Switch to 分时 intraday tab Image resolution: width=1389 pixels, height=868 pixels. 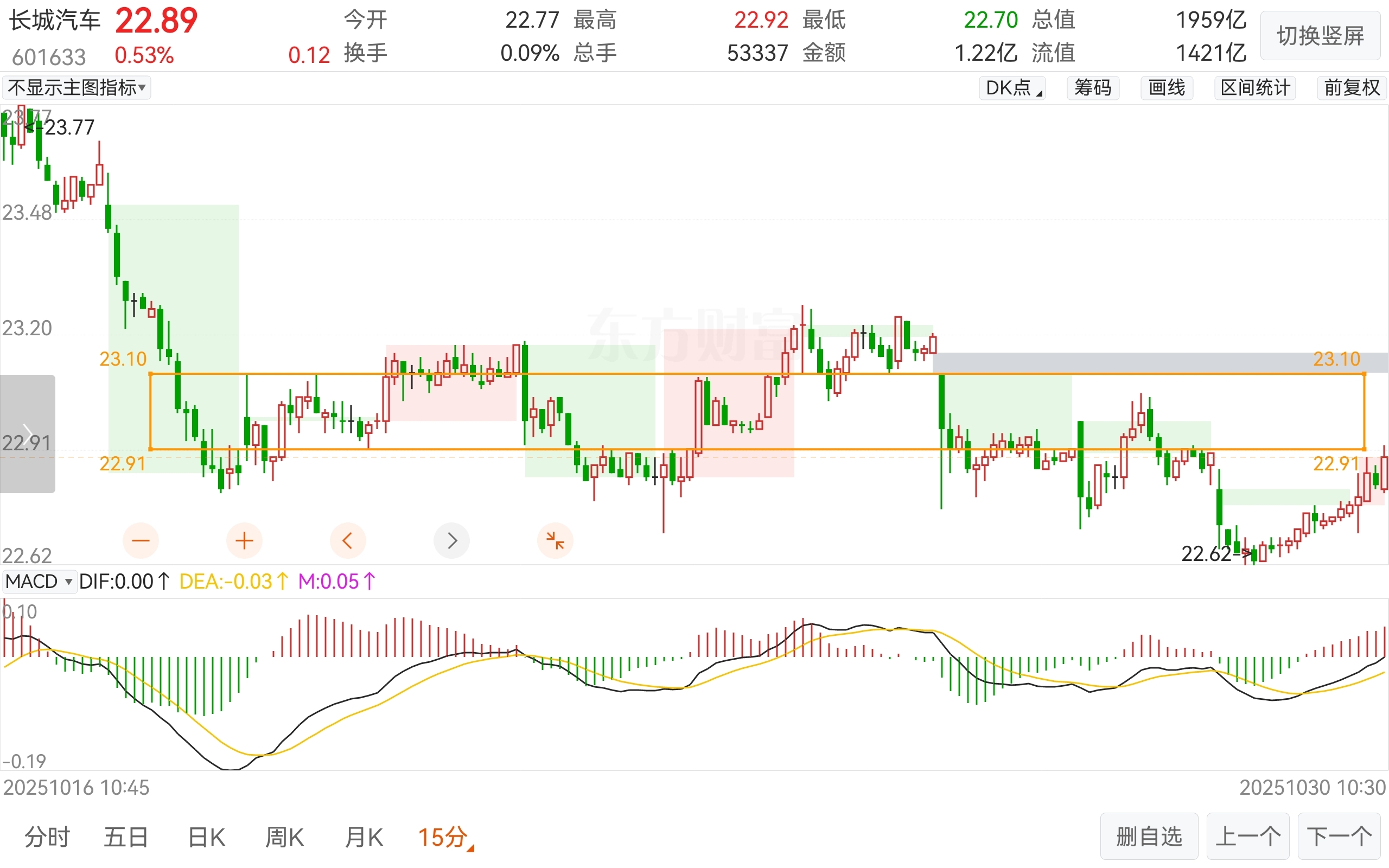click(47, 837)
